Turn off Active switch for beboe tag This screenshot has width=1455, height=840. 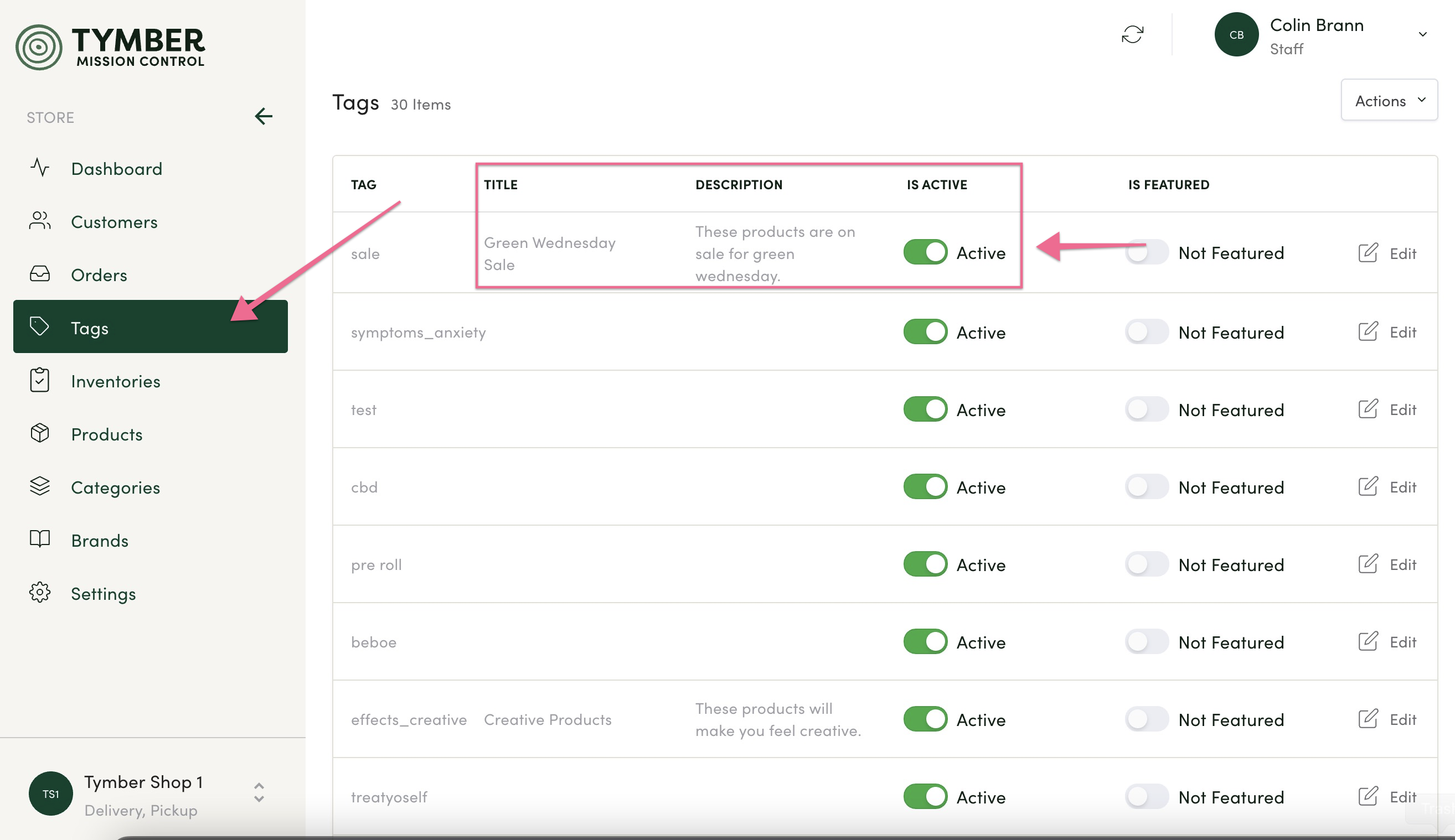tap(925, 641)
